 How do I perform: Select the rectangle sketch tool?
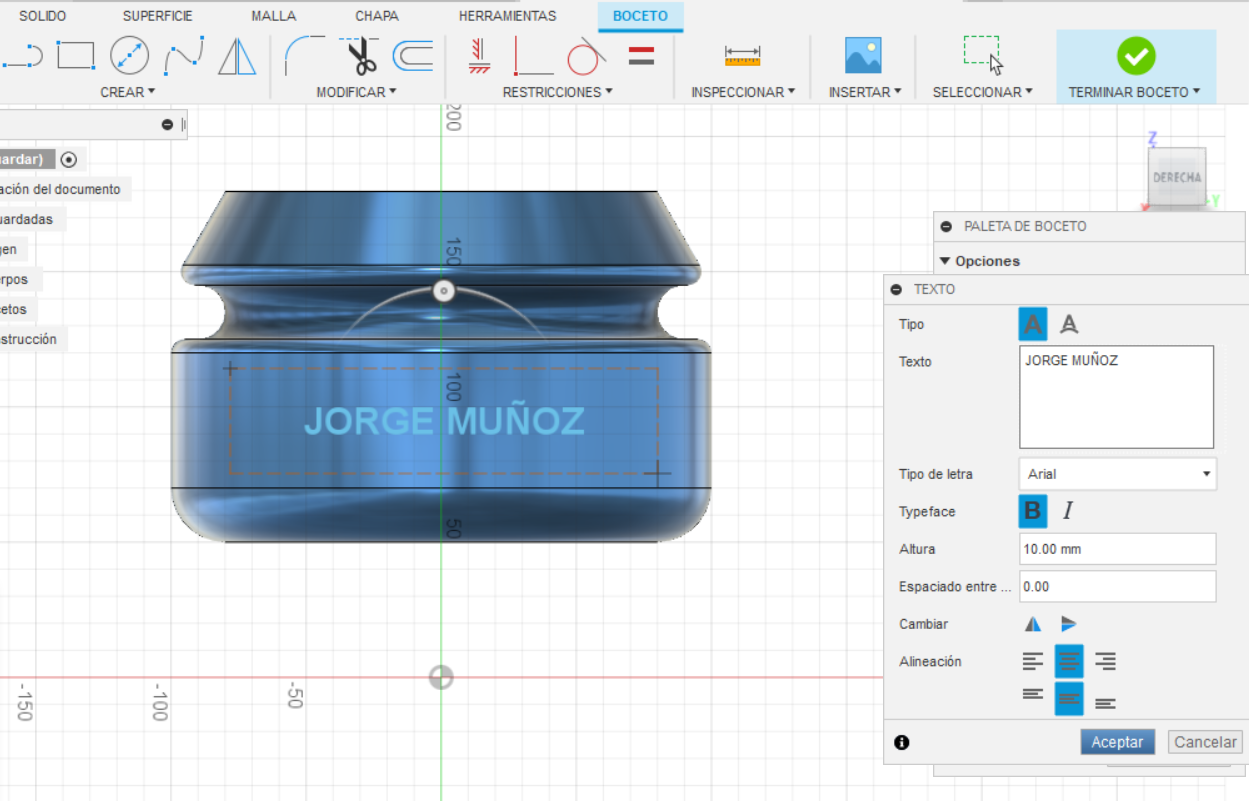point(76,56)
